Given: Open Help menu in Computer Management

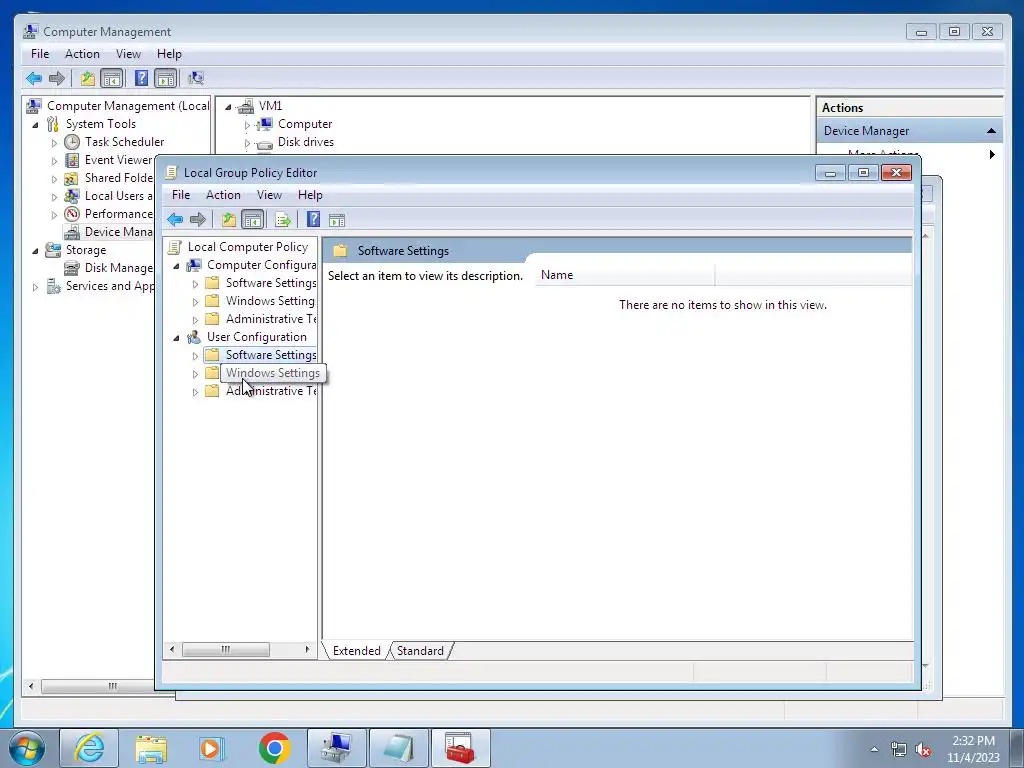Looking at the screenshot, I should [169, 54].
